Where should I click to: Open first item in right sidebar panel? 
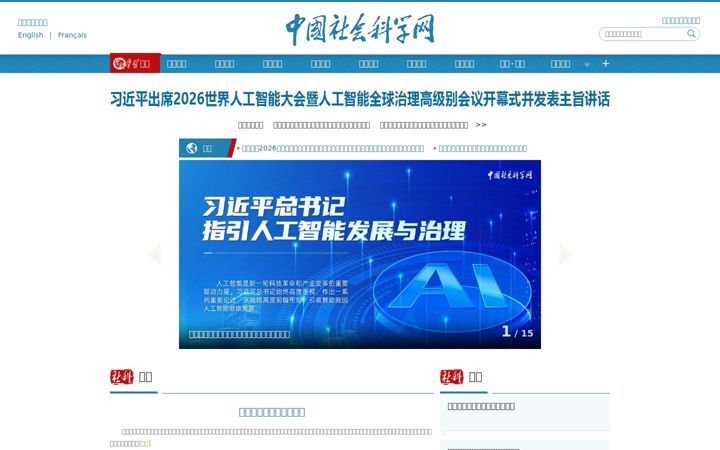pos(481,406)
